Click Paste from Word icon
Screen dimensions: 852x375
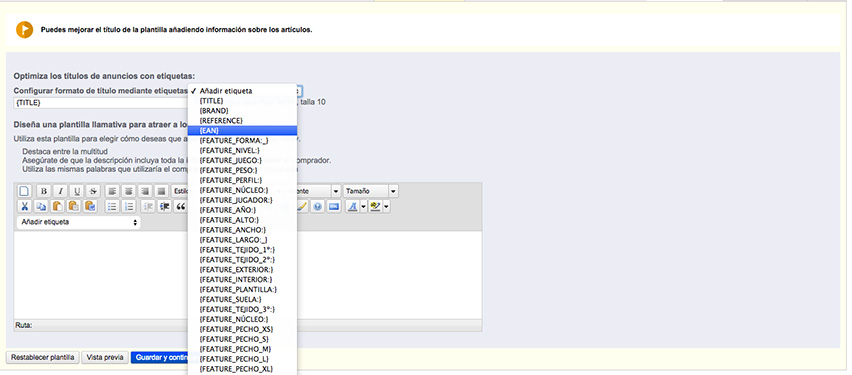(x=91, y=207)
